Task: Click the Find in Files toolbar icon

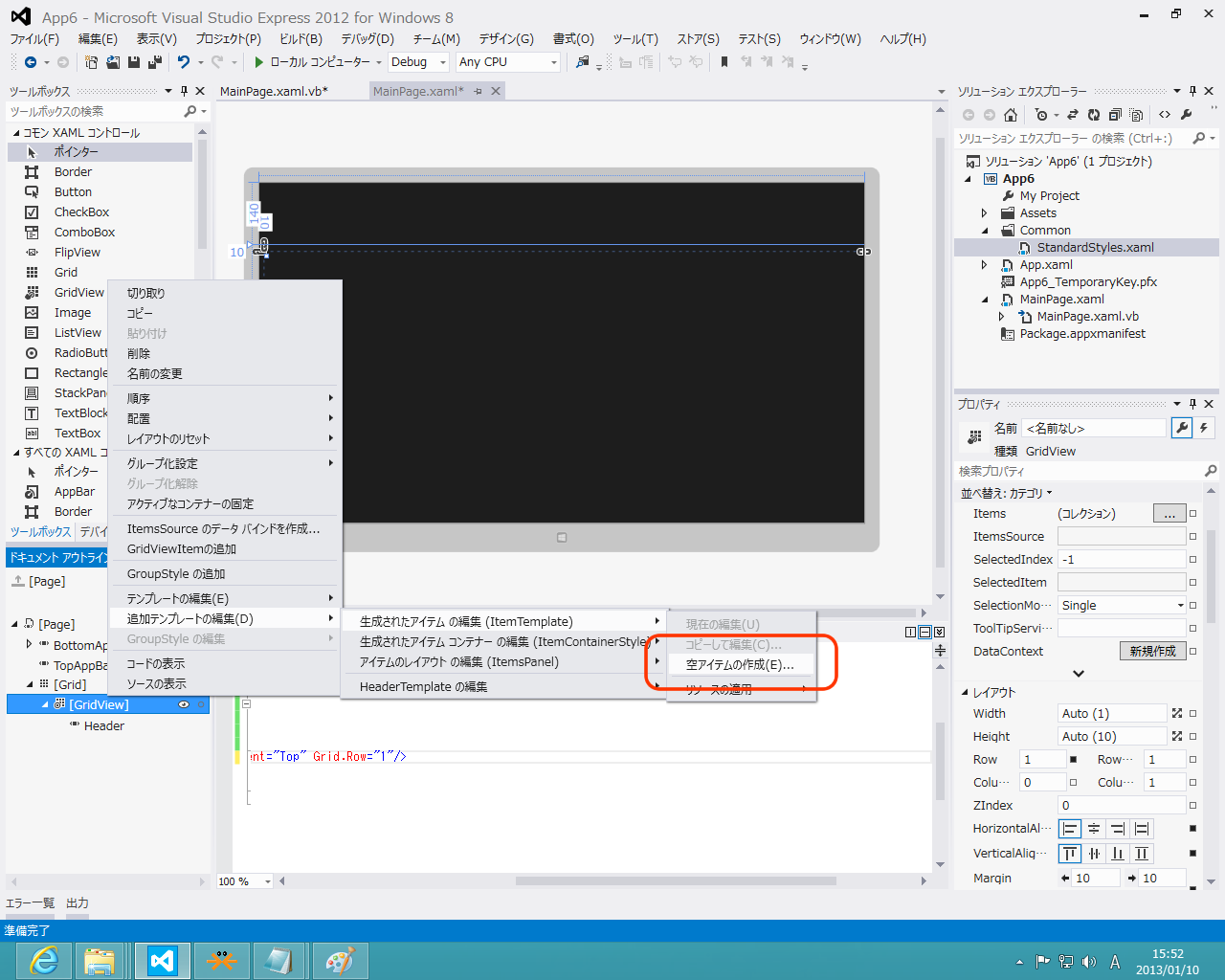Action: 582,62
